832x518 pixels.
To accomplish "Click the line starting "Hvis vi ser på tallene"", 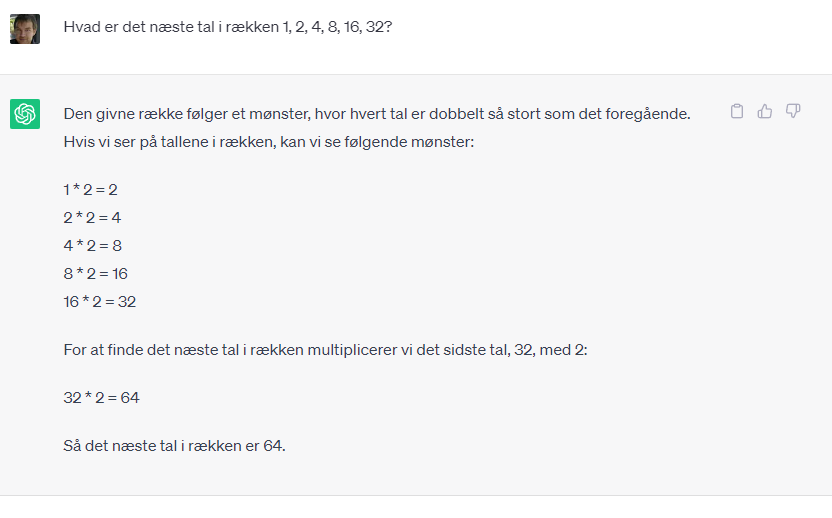I will click(x=268, y=142).
